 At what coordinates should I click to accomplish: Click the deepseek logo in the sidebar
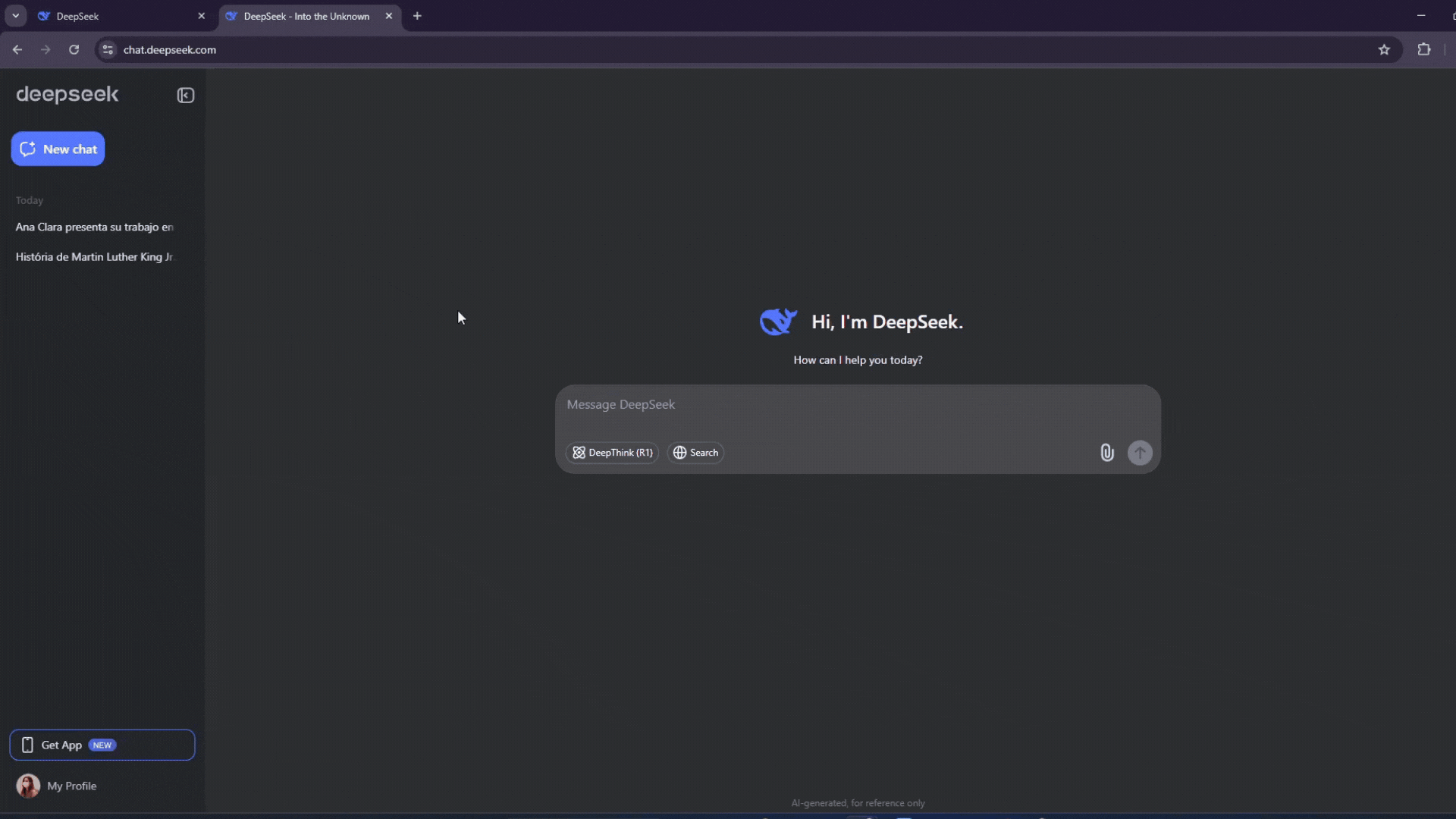[x=67, y=95]
